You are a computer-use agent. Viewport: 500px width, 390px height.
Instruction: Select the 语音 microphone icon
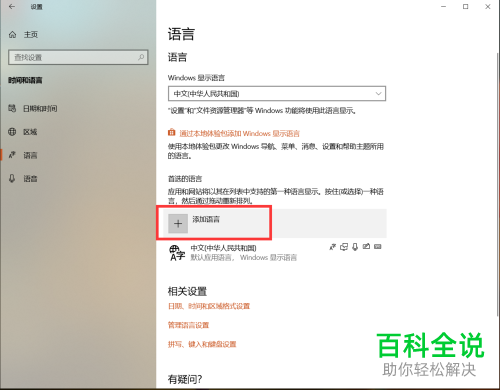[x=12, y=178]
